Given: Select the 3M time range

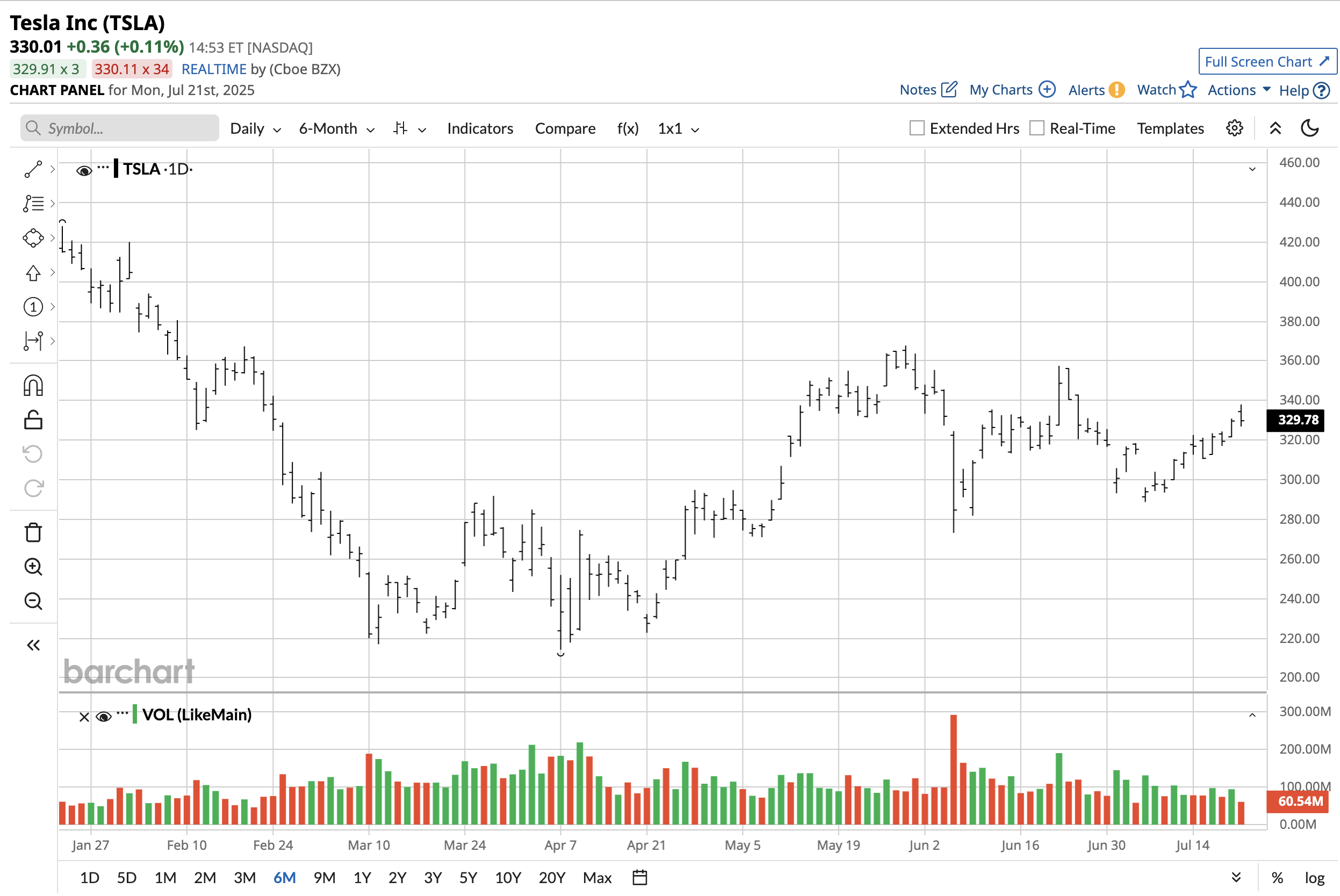Looking at the screenshot, I should point(244,878).
